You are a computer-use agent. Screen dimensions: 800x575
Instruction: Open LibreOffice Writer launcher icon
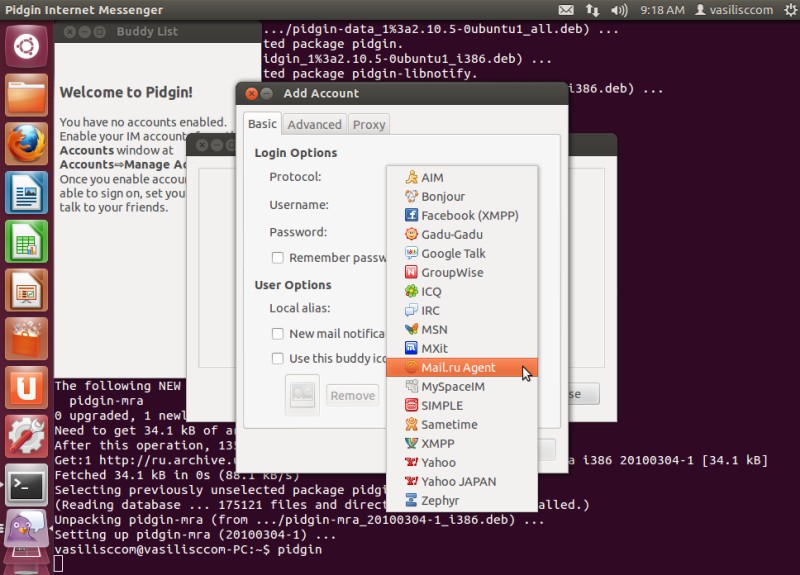pyautogui.click(x=26, y=192)
